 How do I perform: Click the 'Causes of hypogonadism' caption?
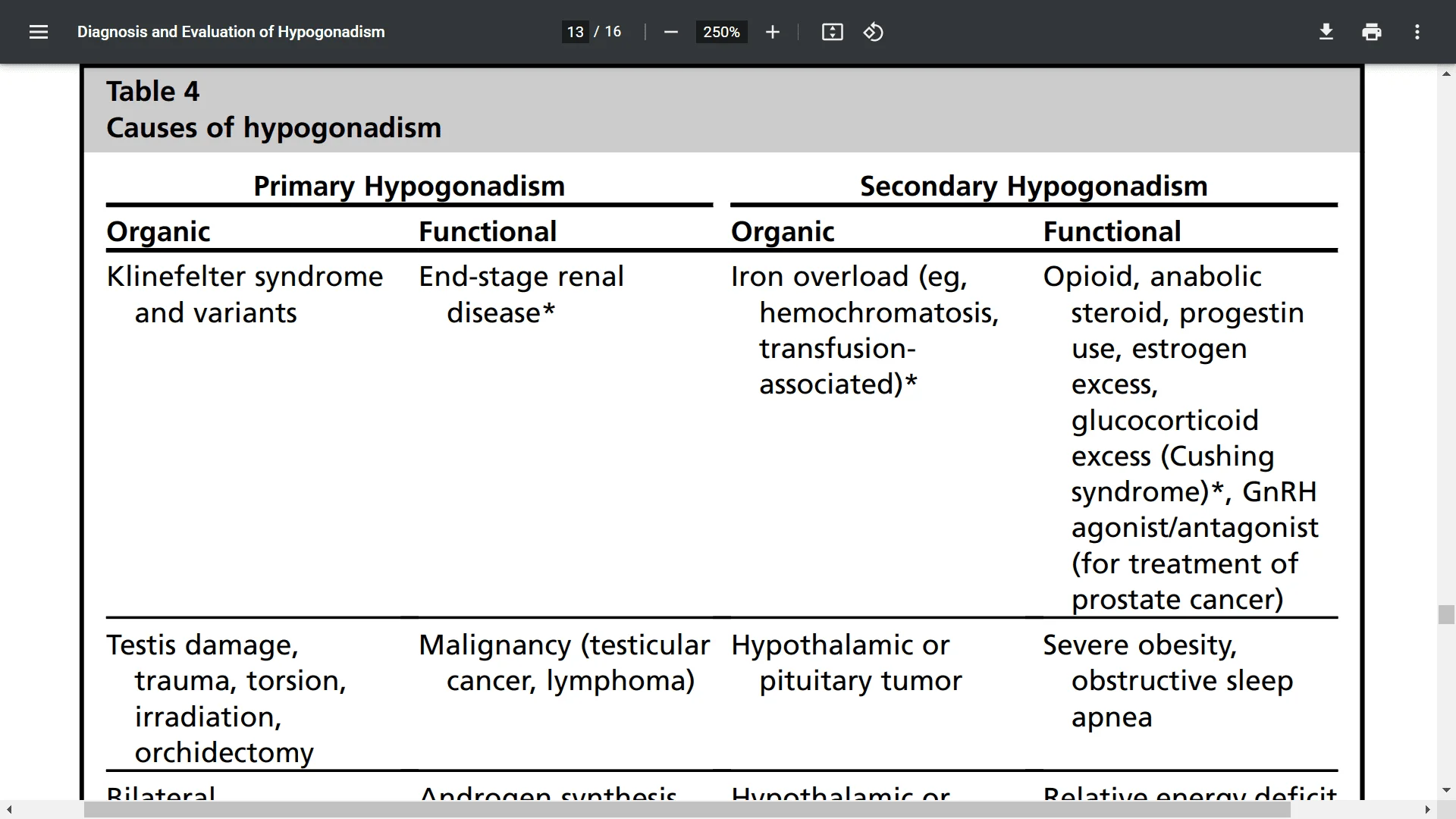click(274, 128)
